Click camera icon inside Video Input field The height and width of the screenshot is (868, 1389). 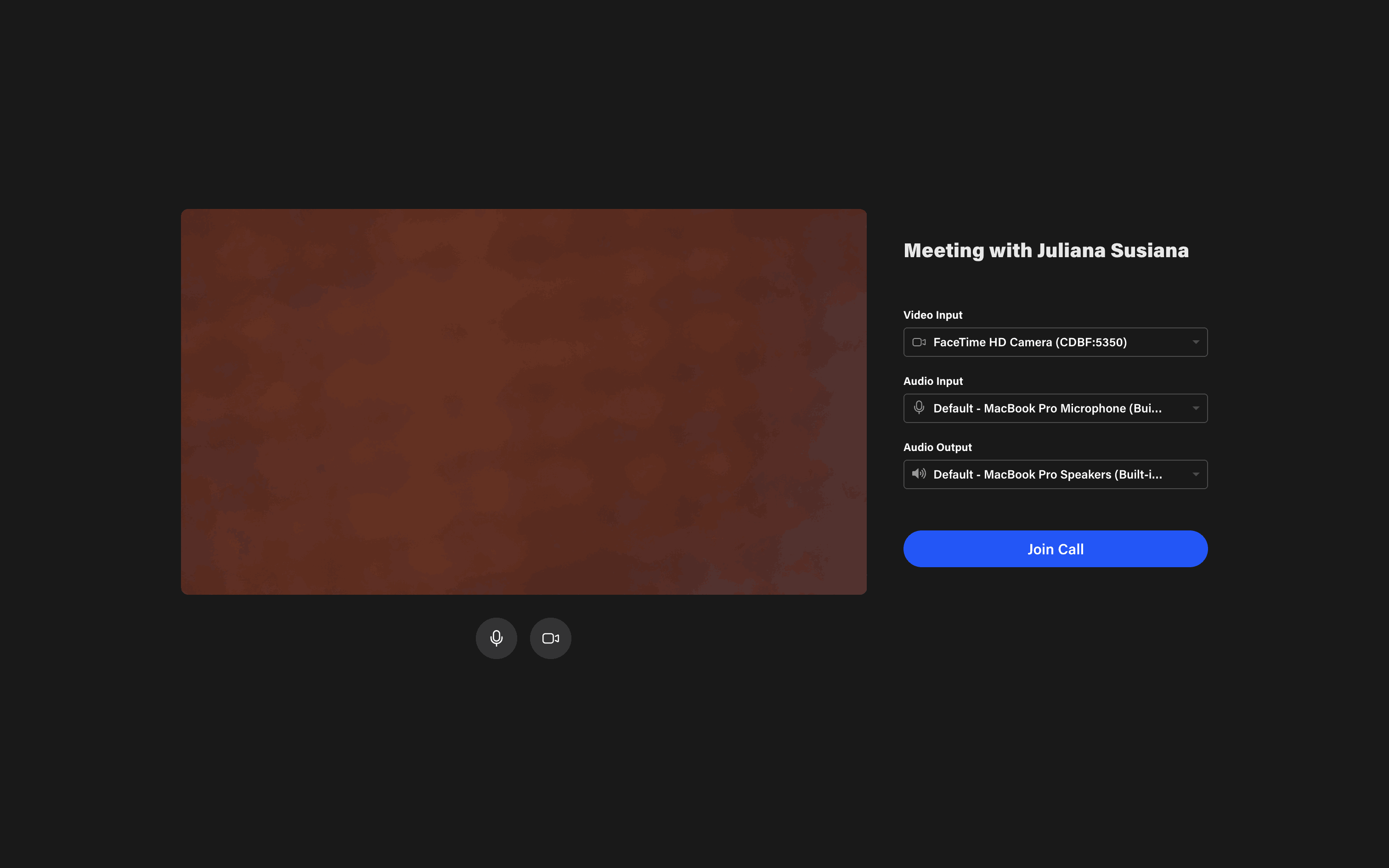point(918,342)
